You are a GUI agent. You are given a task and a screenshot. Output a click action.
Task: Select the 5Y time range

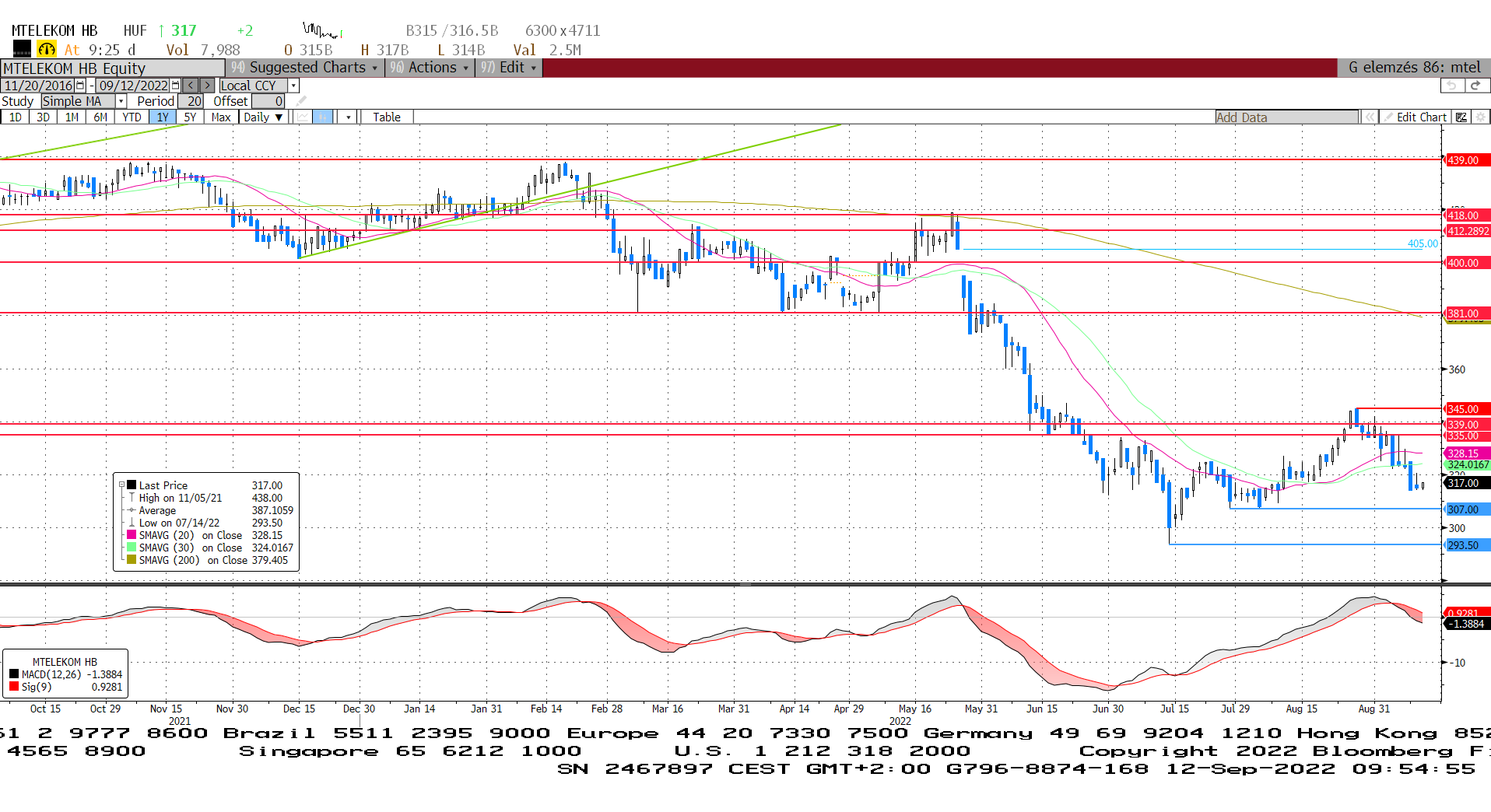[x=190, y=117]
